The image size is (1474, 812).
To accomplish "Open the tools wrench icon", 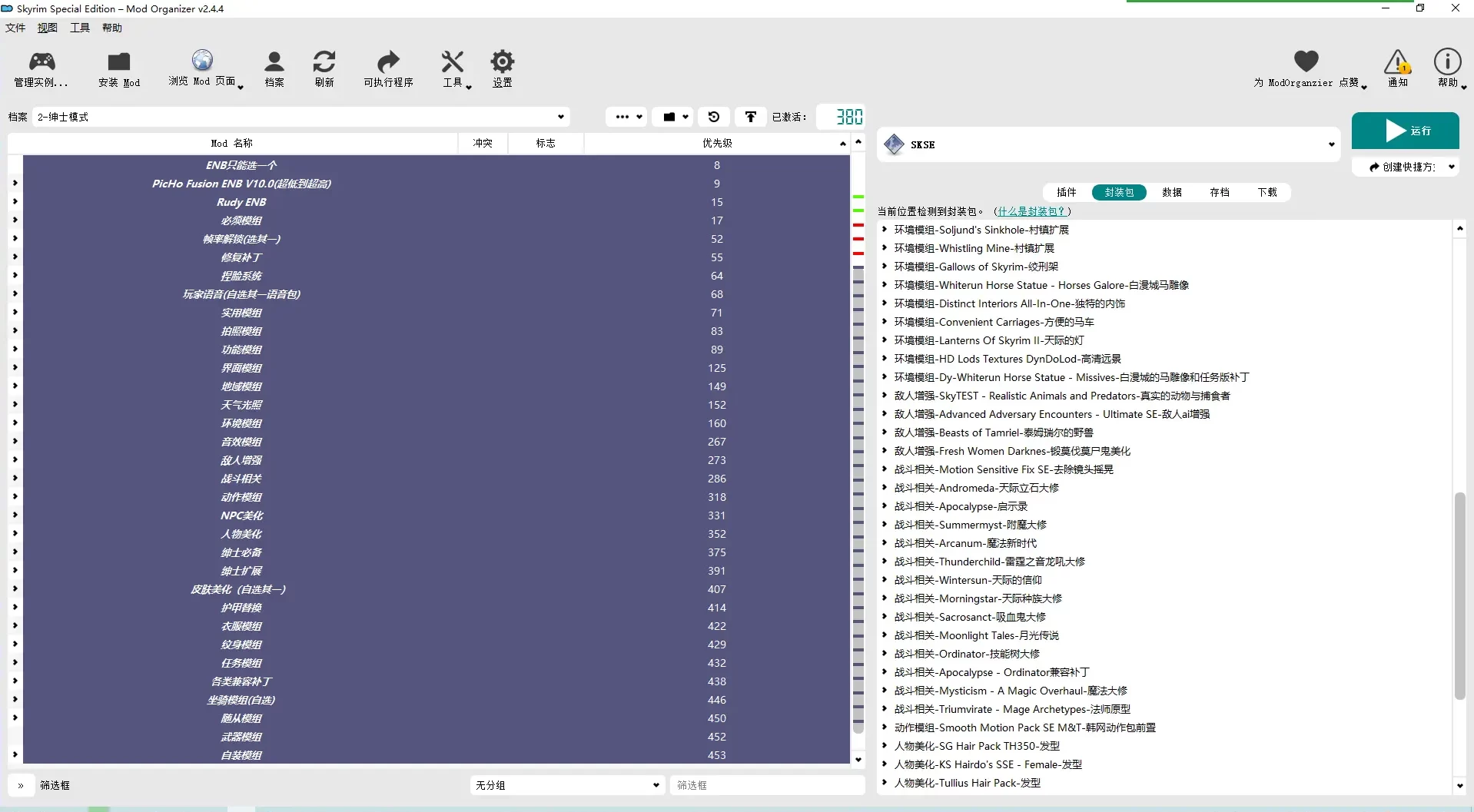I will (x=453, y=61).
